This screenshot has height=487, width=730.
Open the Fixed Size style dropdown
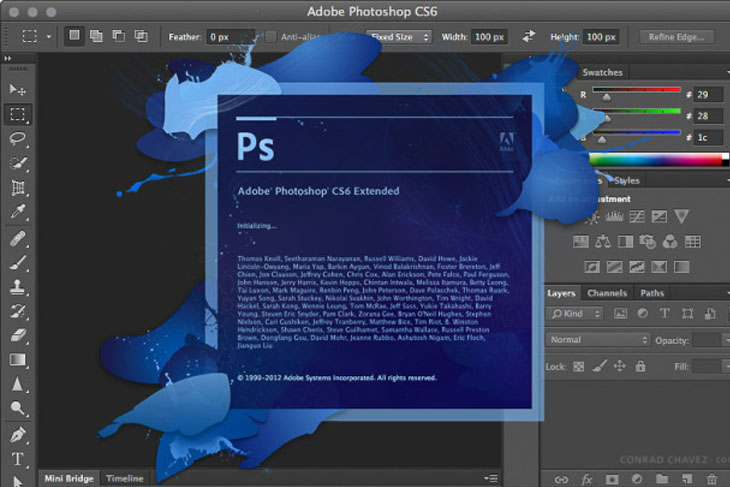399,37
